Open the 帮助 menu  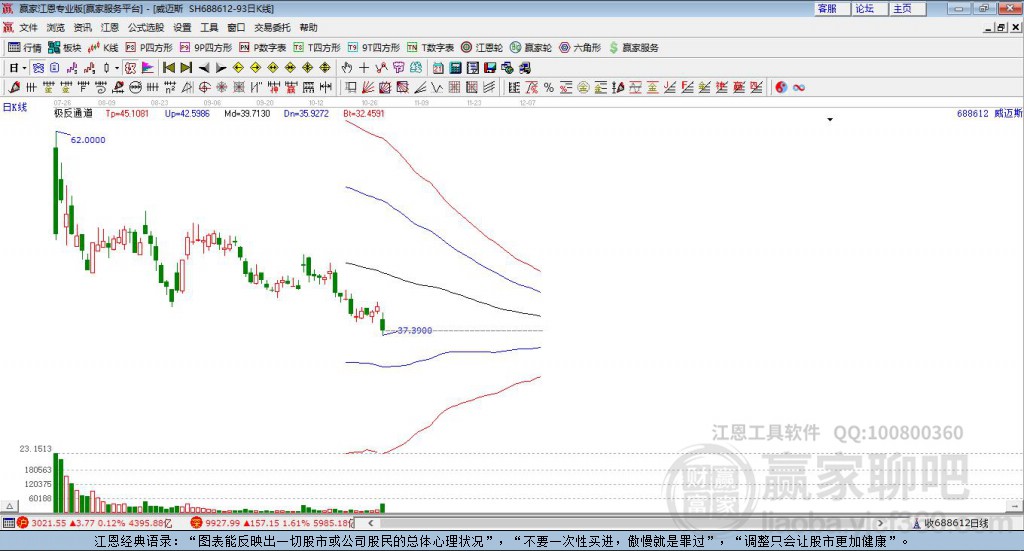(x=308, y=27)
